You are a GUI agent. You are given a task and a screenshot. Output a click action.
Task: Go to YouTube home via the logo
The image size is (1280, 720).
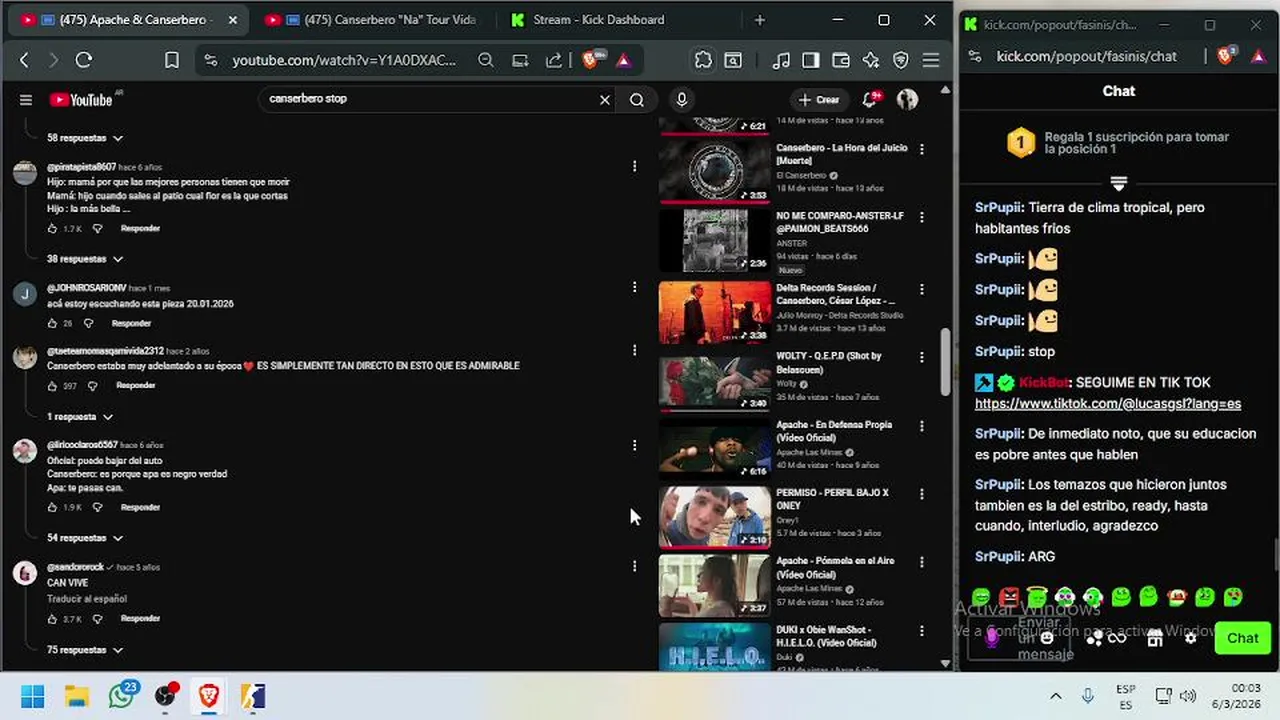[x=81, y=99]
